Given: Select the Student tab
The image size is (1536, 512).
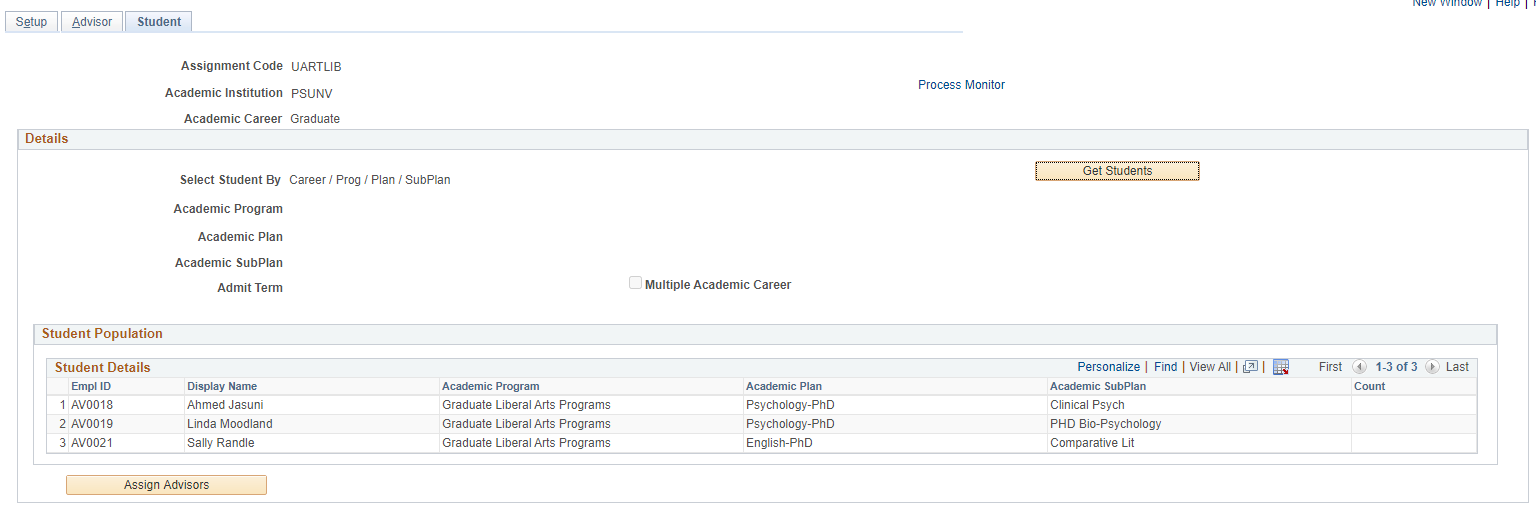Looking at the screenshot, I should click(159, 22).
